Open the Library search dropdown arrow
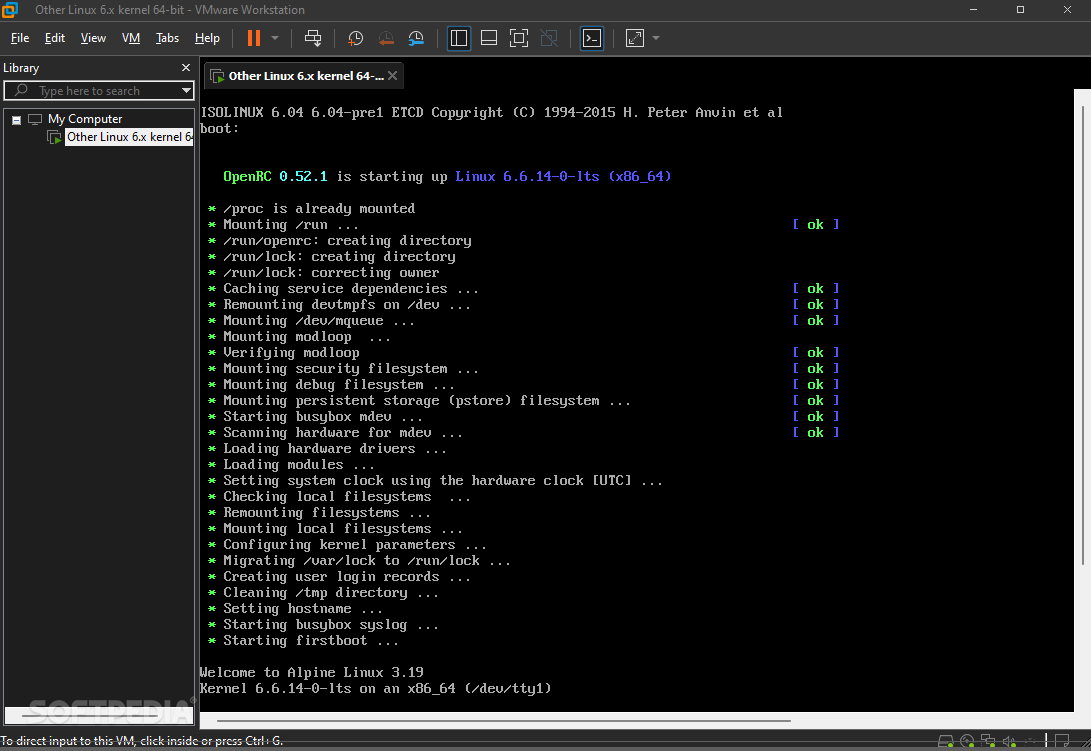Screen dimensions: 1091x751 [186, 90]
